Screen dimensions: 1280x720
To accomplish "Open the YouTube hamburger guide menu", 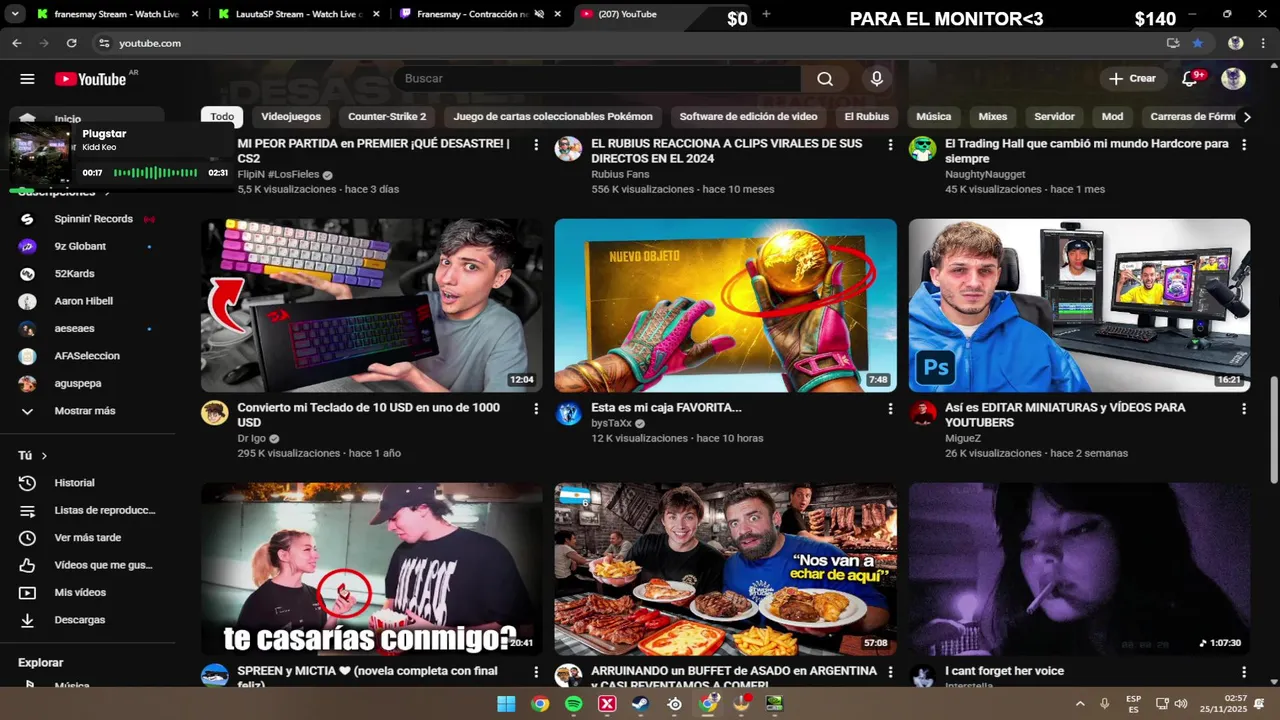I will [27, 79].
